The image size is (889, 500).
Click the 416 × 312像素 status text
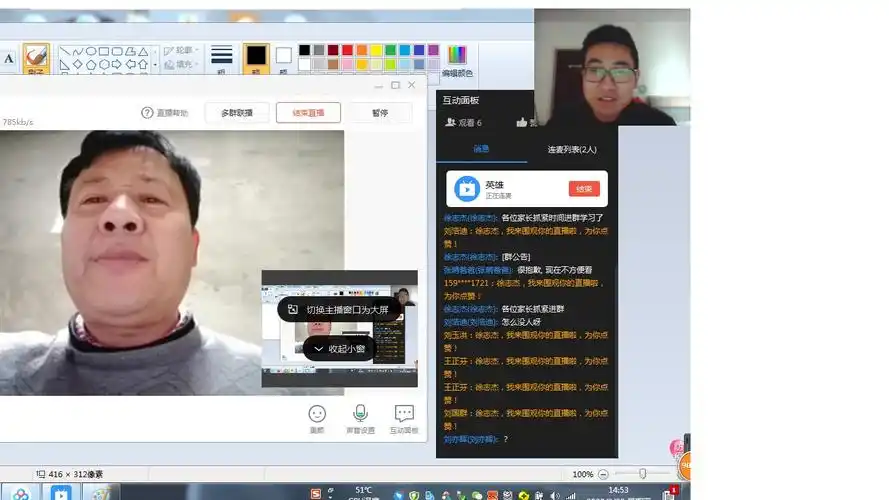[75, 474]
